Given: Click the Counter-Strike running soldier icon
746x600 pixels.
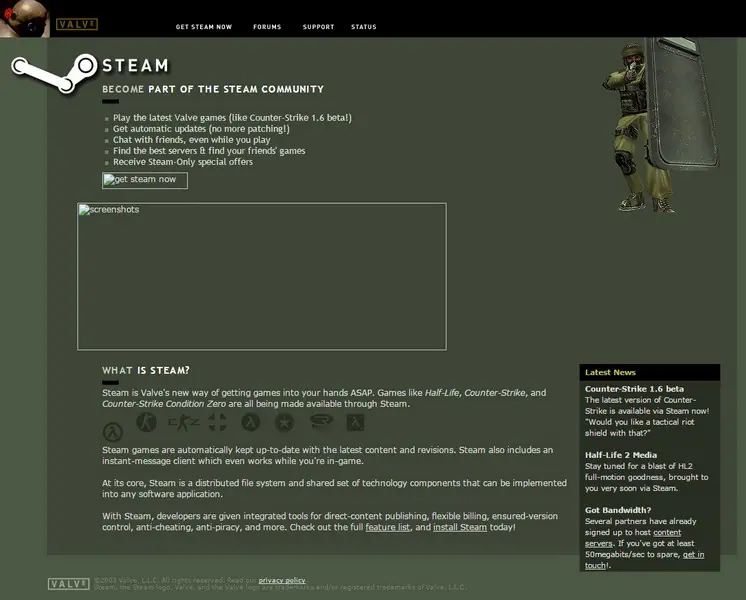Looking at the screenshot, I should [146, 422].
